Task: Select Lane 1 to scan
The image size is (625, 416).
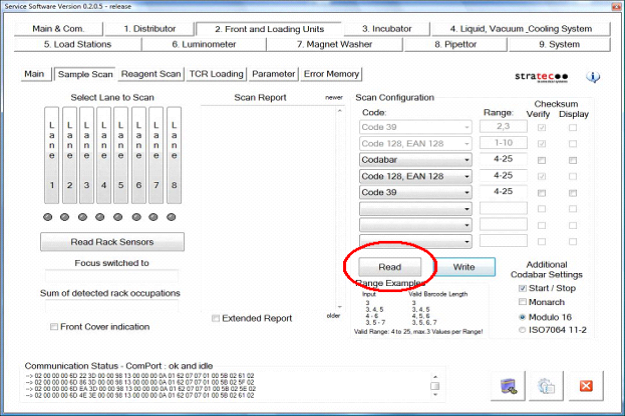Action: [x=50, y=156]
